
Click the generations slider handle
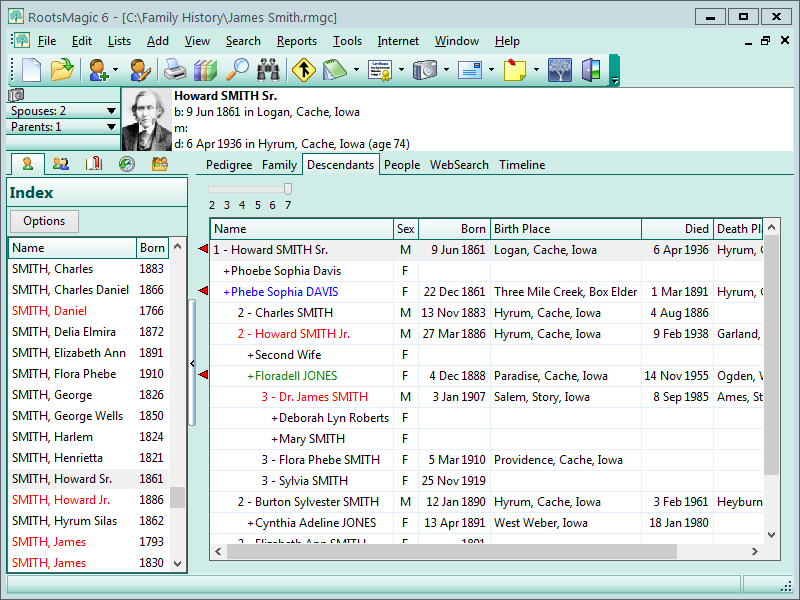click(288, 189)
